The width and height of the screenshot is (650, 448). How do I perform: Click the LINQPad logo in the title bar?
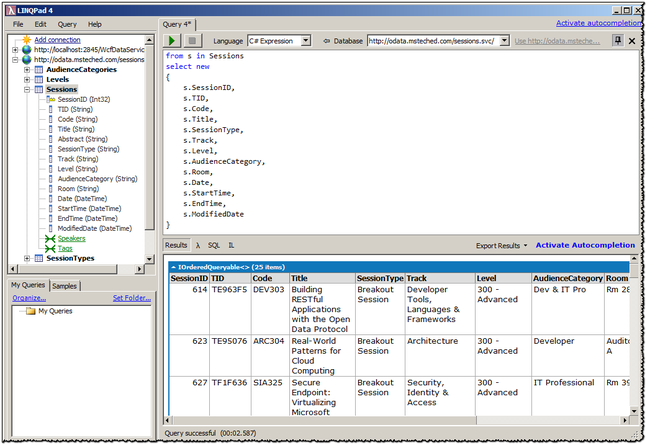pos(10,10)
